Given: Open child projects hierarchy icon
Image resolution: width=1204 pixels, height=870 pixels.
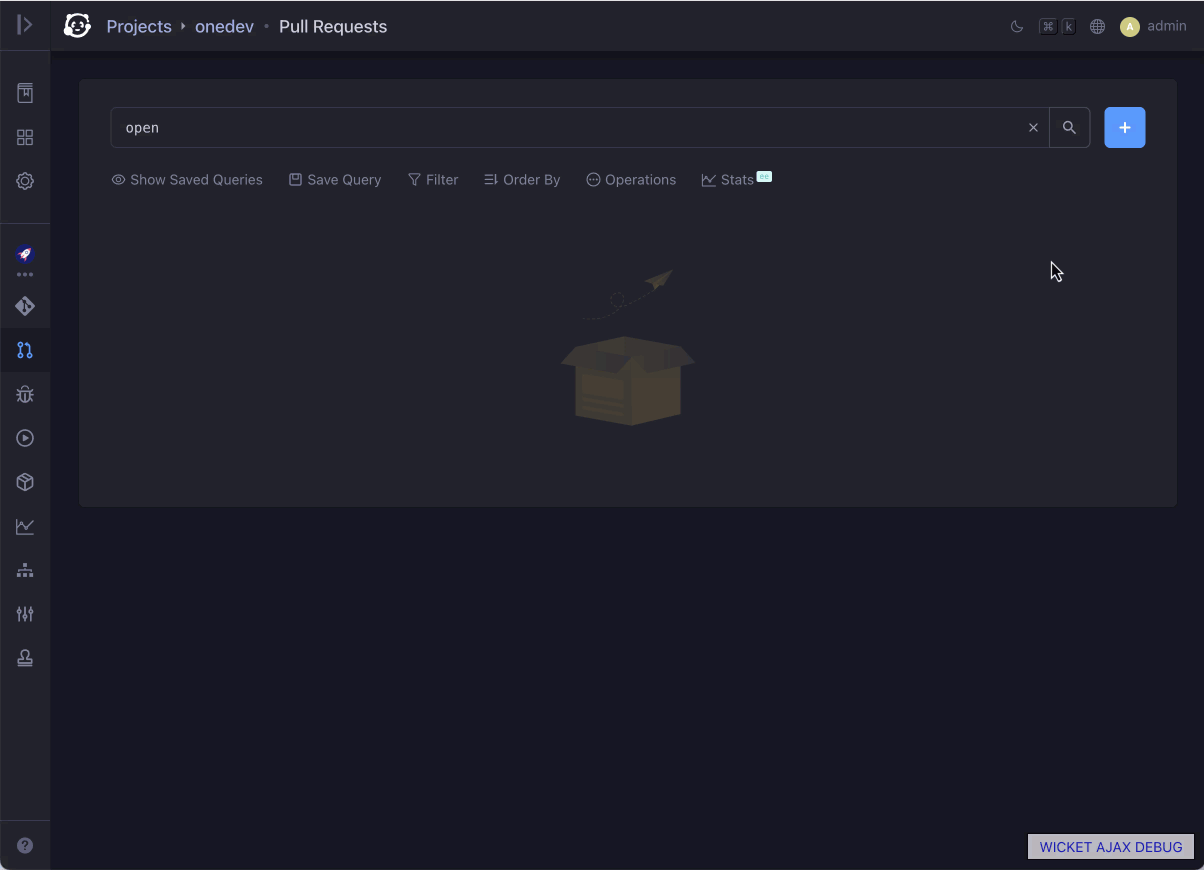Looking at the screenshot, I should click(25, 570).
